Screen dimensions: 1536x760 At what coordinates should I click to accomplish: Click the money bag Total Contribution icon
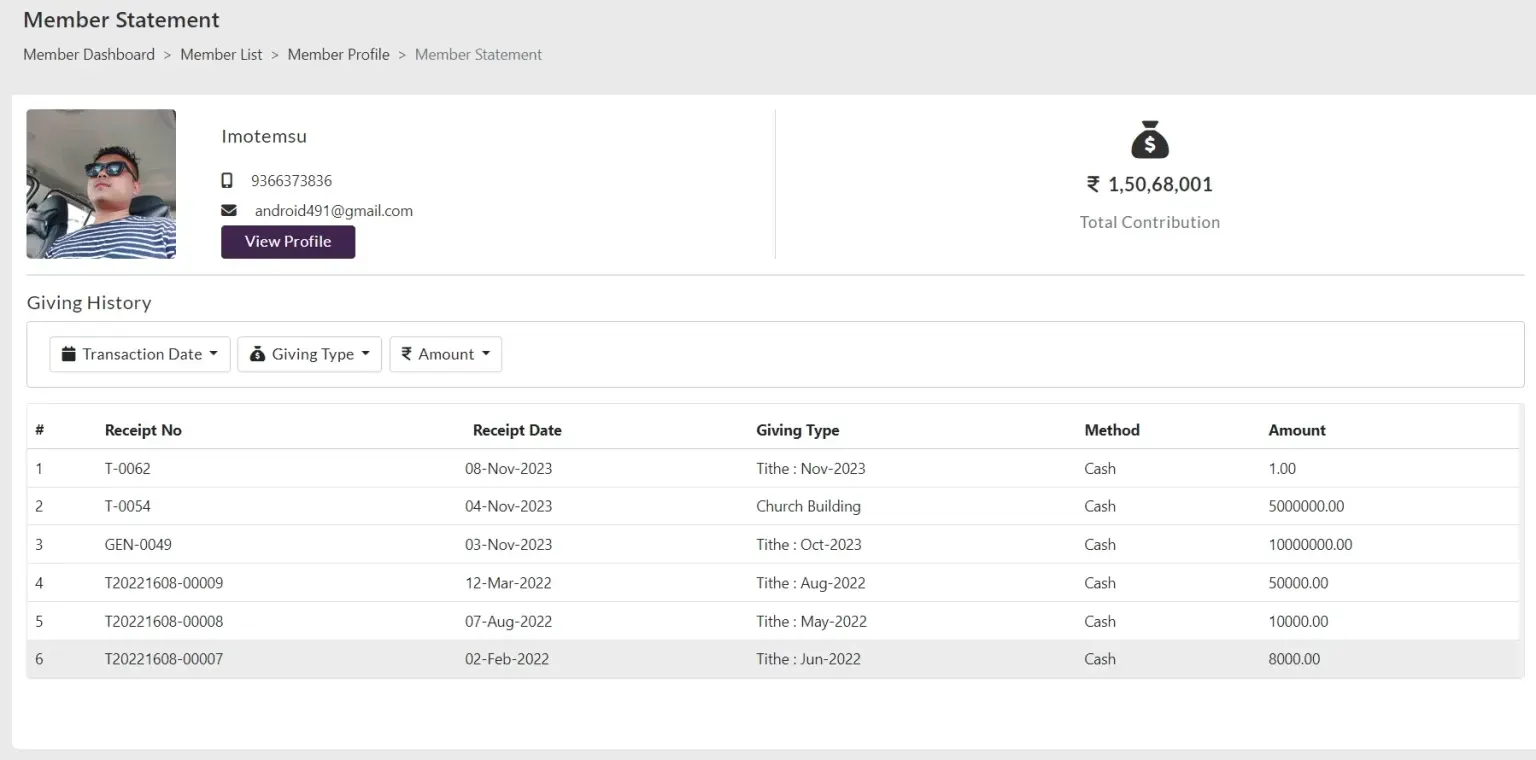(x=1149, y=140)
